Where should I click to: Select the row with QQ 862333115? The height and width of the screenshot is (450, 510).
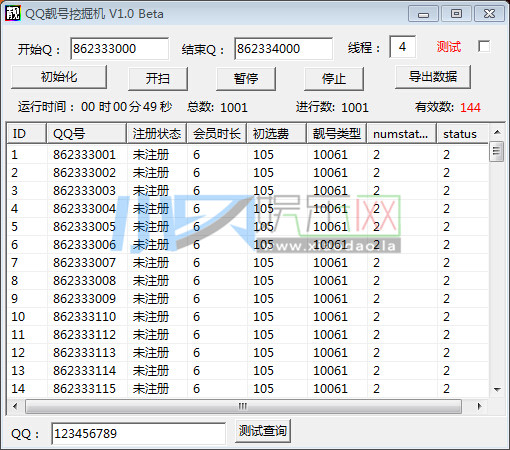point(248,389)
